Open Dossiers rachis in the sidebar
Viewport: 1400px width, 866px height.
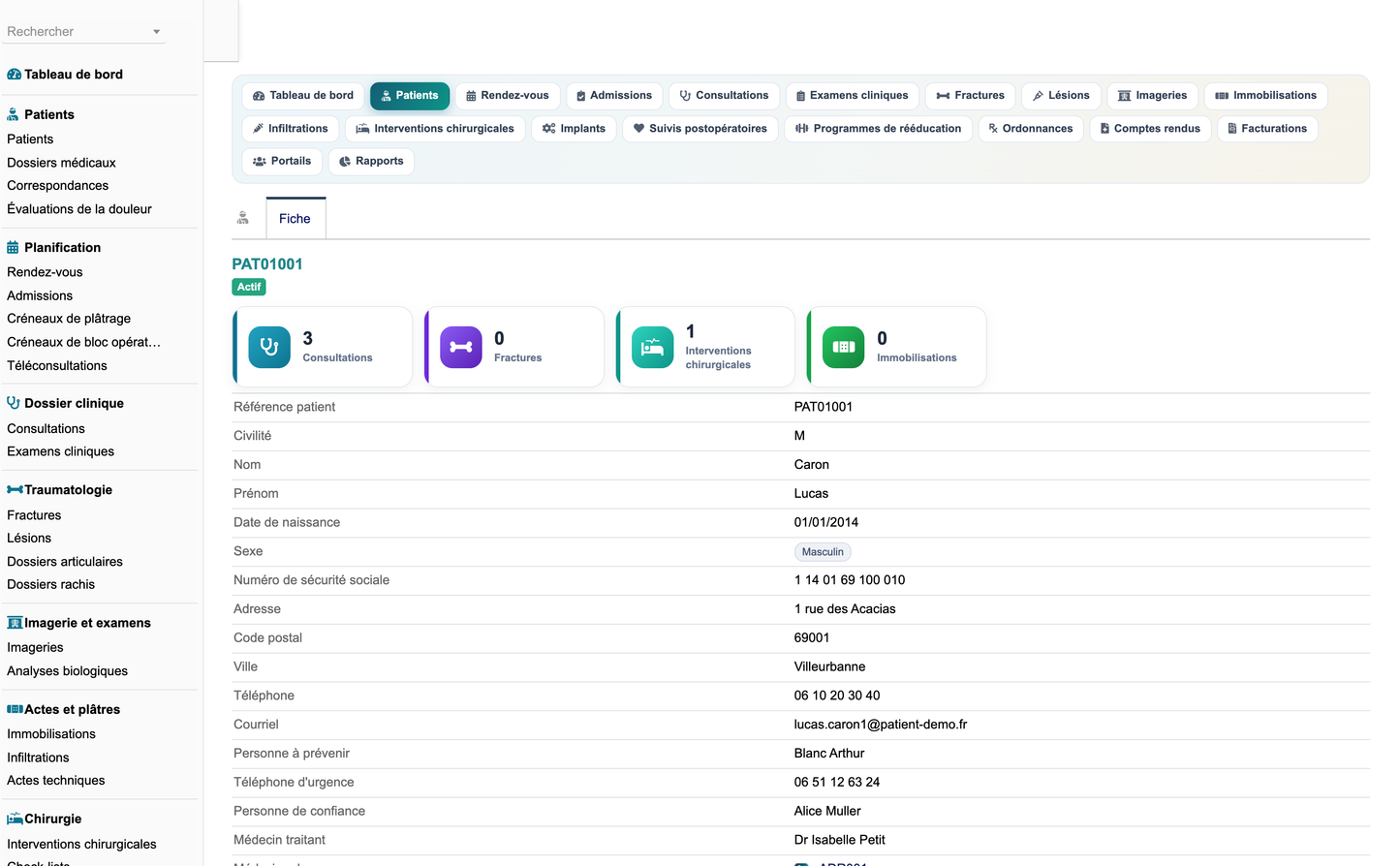click(x=50, y=585)
